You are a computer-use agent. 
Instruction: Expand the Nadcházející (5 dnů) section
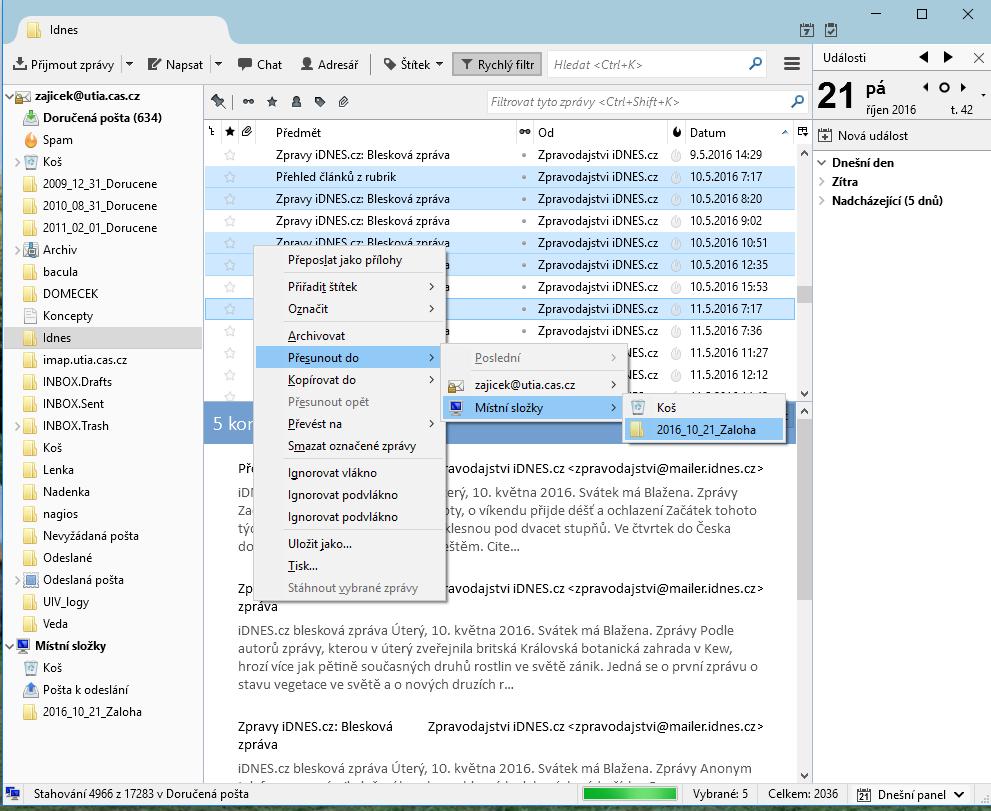[822, 201]
